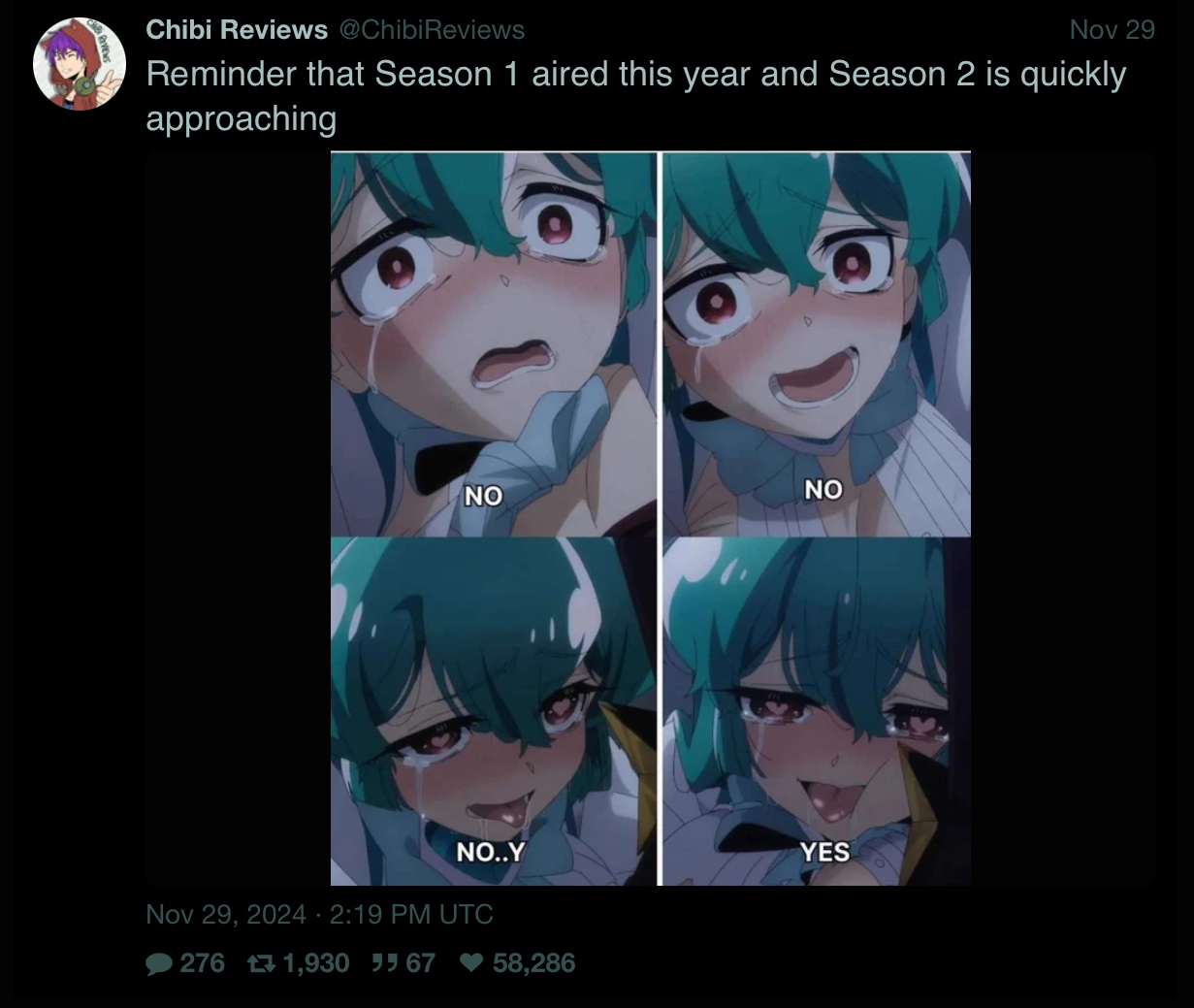Click the heart like icon

(470, 962)
